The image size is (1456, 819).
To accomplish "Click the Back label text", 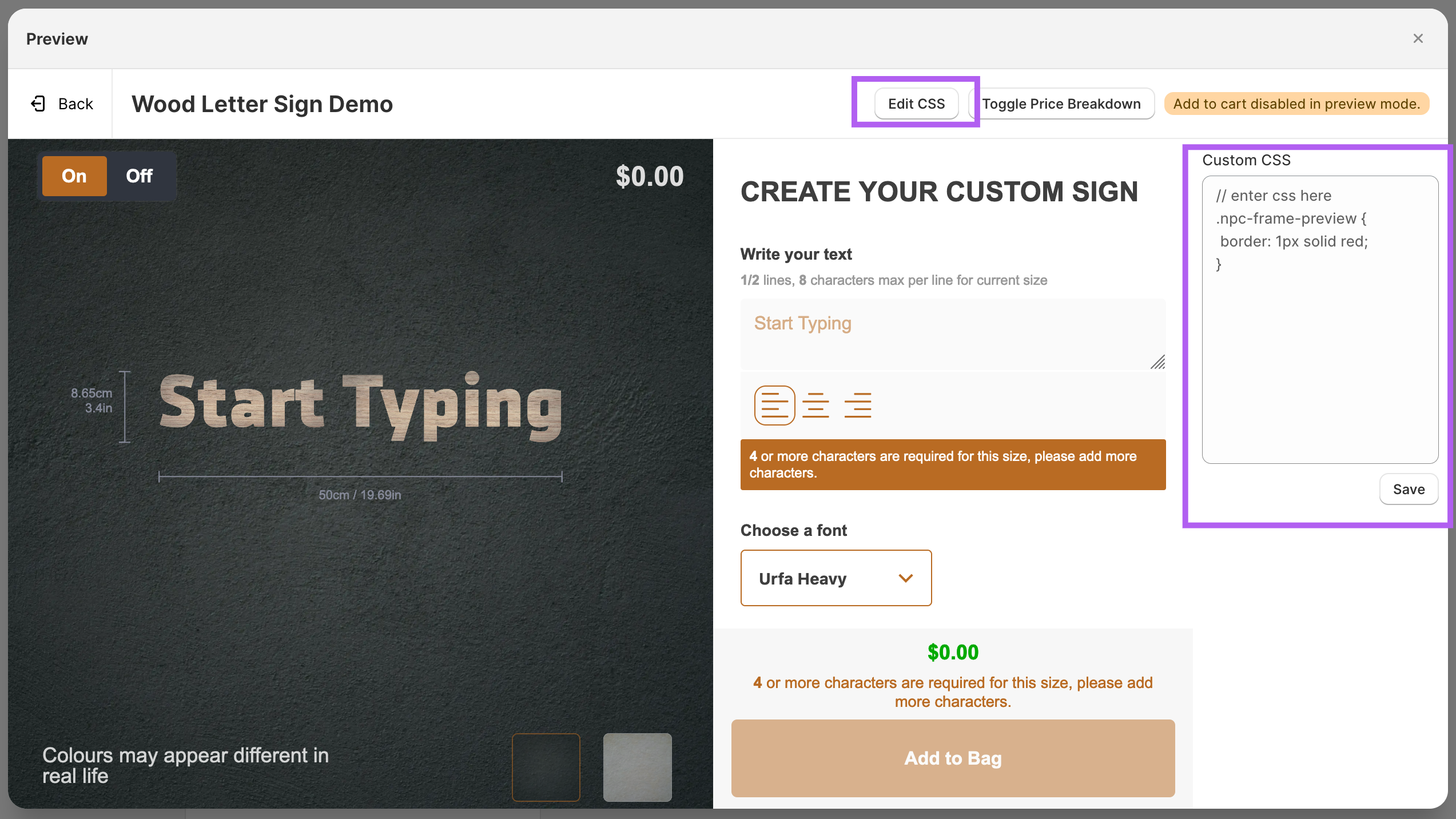I will tap(75, 104).
